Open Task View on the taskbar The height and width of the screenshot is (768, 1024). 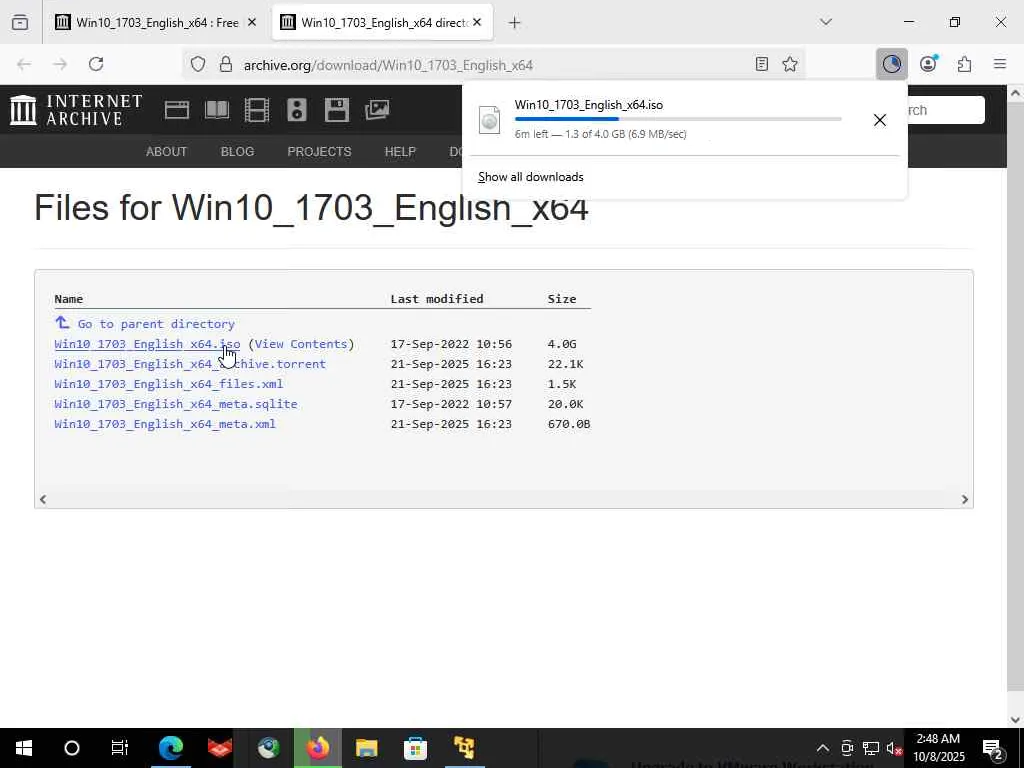pos(120,748)
